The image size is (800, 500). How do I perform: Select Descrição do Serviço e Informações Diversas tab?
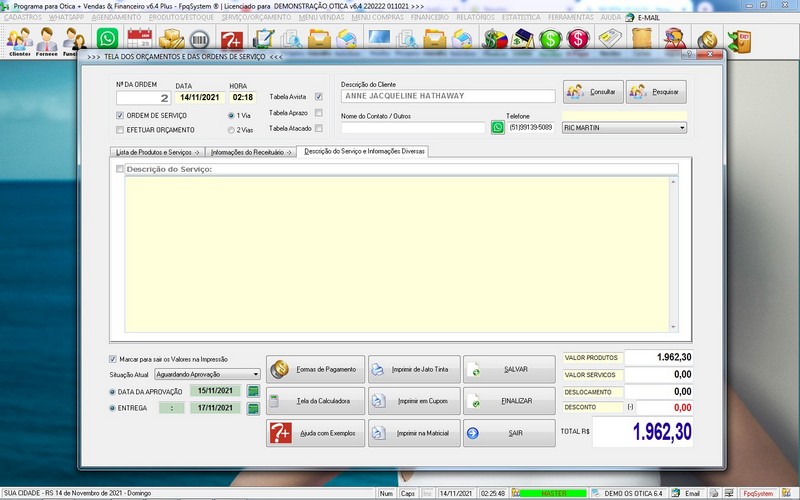pos(364,152)
